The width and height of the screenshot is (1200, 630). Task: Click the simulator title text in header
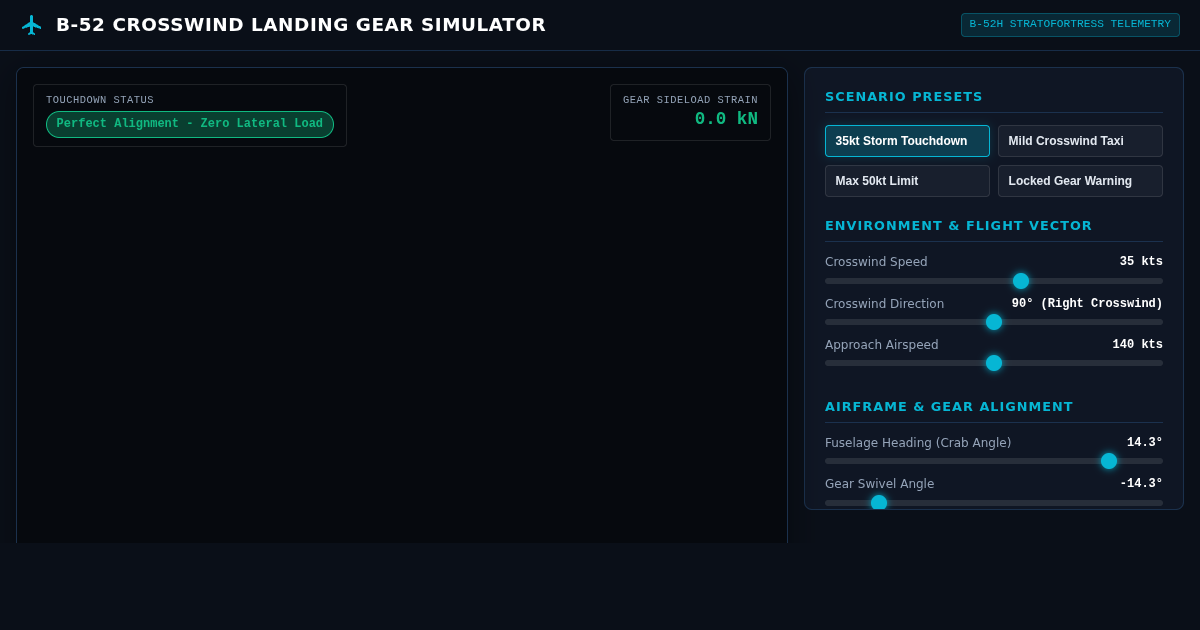(x=301, y=25)
